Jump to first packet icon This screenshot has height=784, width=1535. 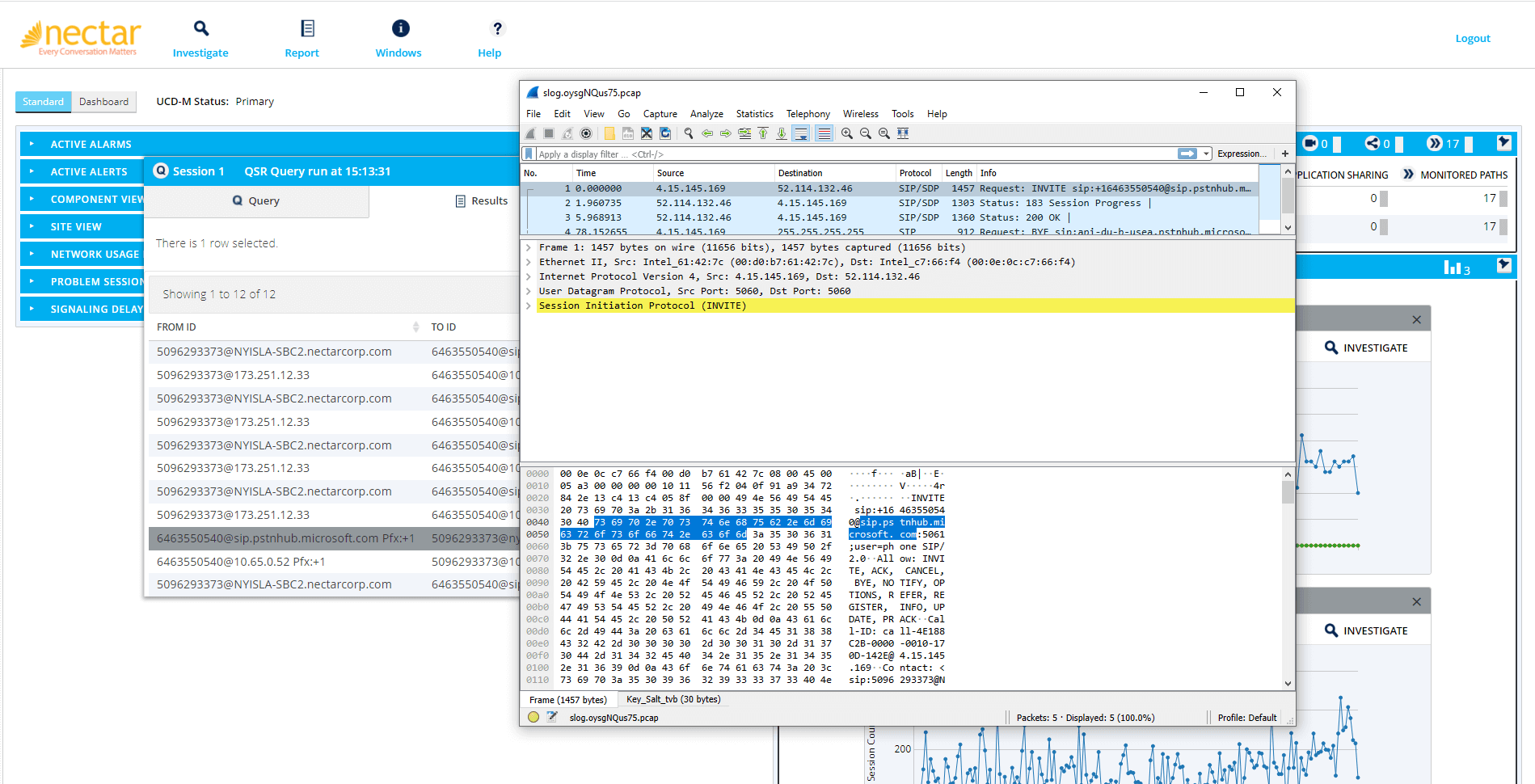point(763,133)
